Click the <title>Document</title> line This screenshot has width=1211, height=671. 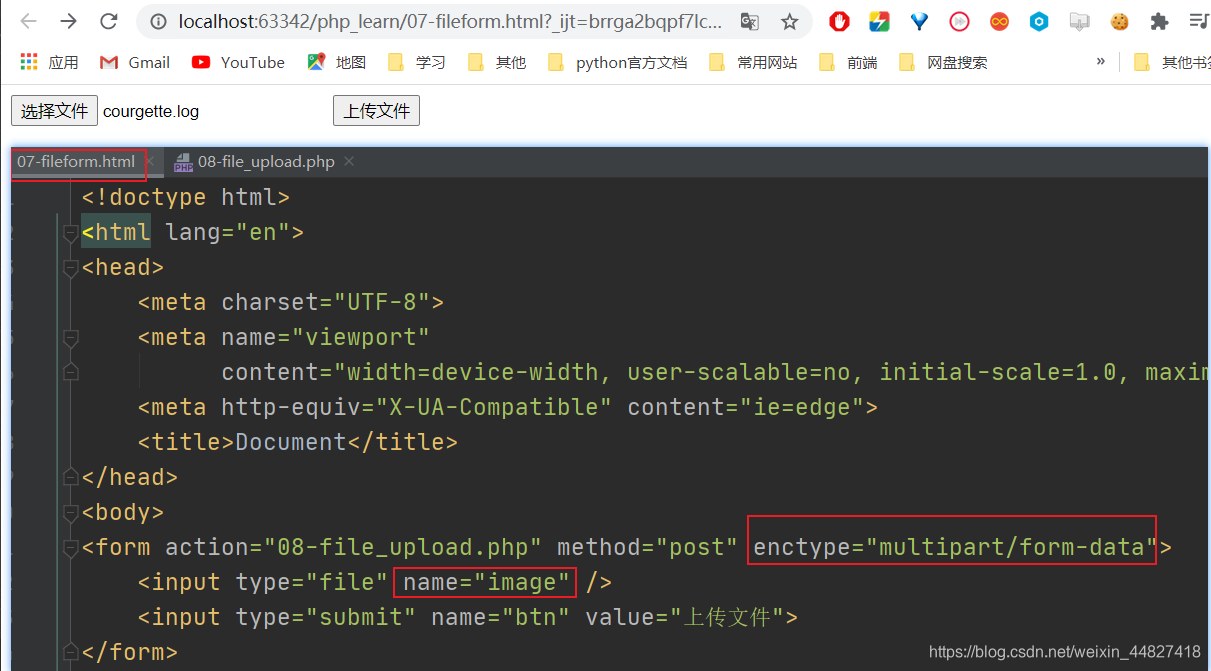pos(298,442)
